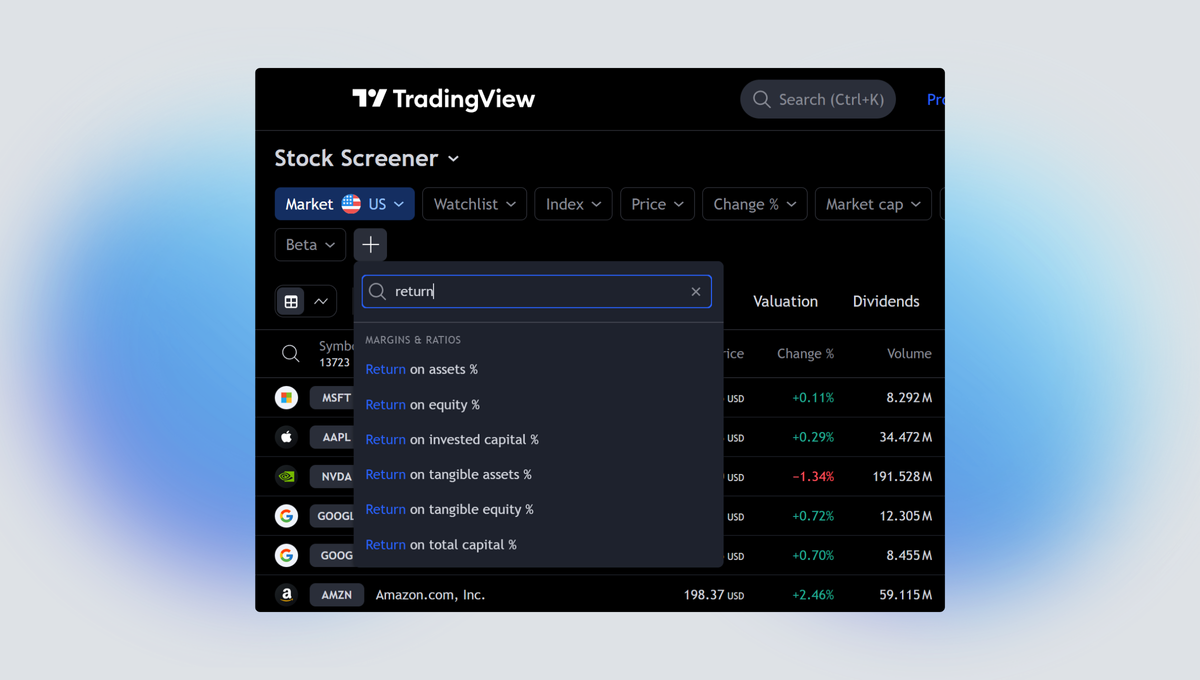Clear the filter search with the X icon
Image resolution: width=1200 pixels, height=680 pixels.
coord(696,291)
